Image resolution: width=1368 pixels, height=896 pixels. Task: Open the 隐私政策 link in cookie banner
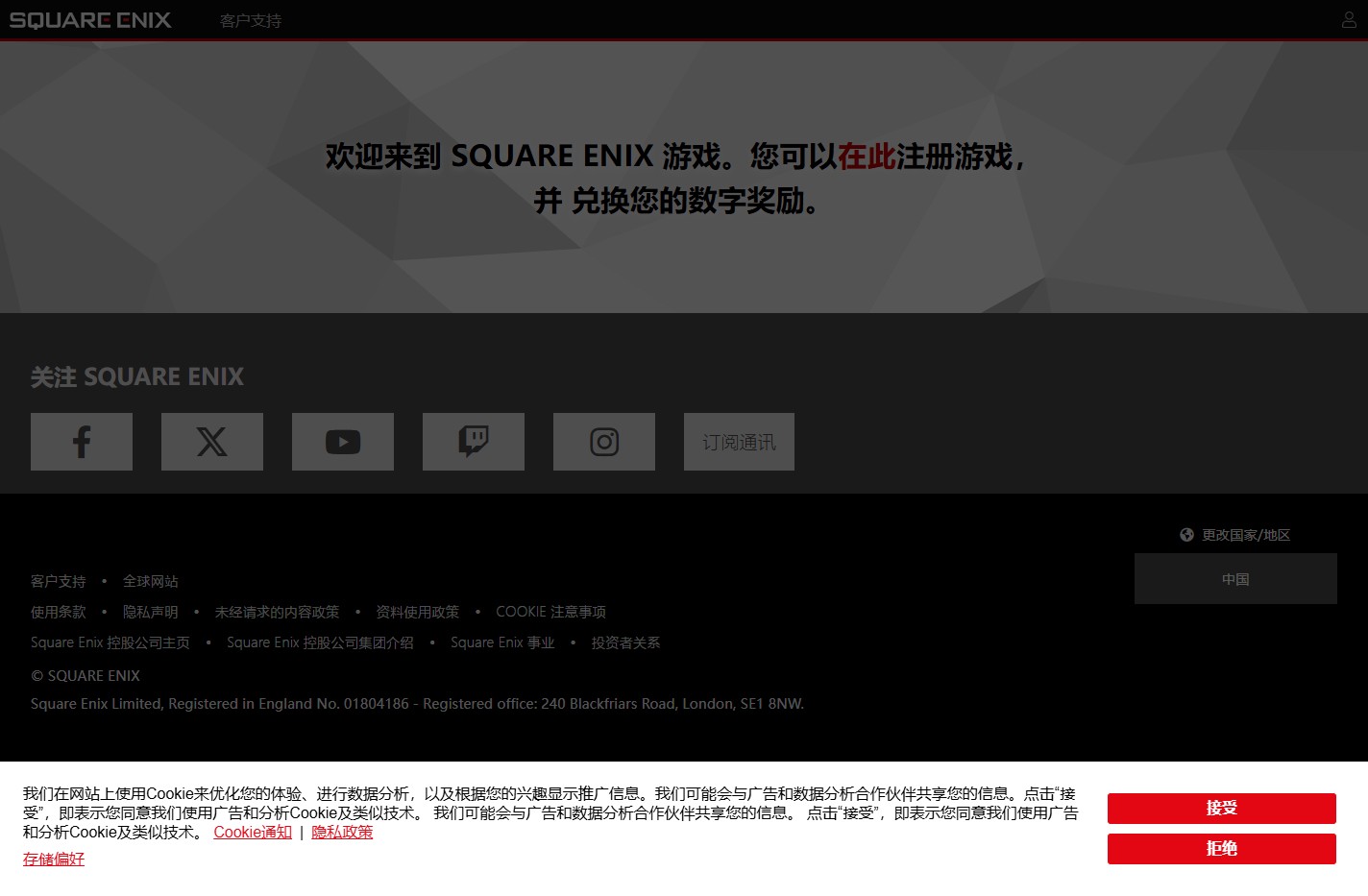coord(342,832)
